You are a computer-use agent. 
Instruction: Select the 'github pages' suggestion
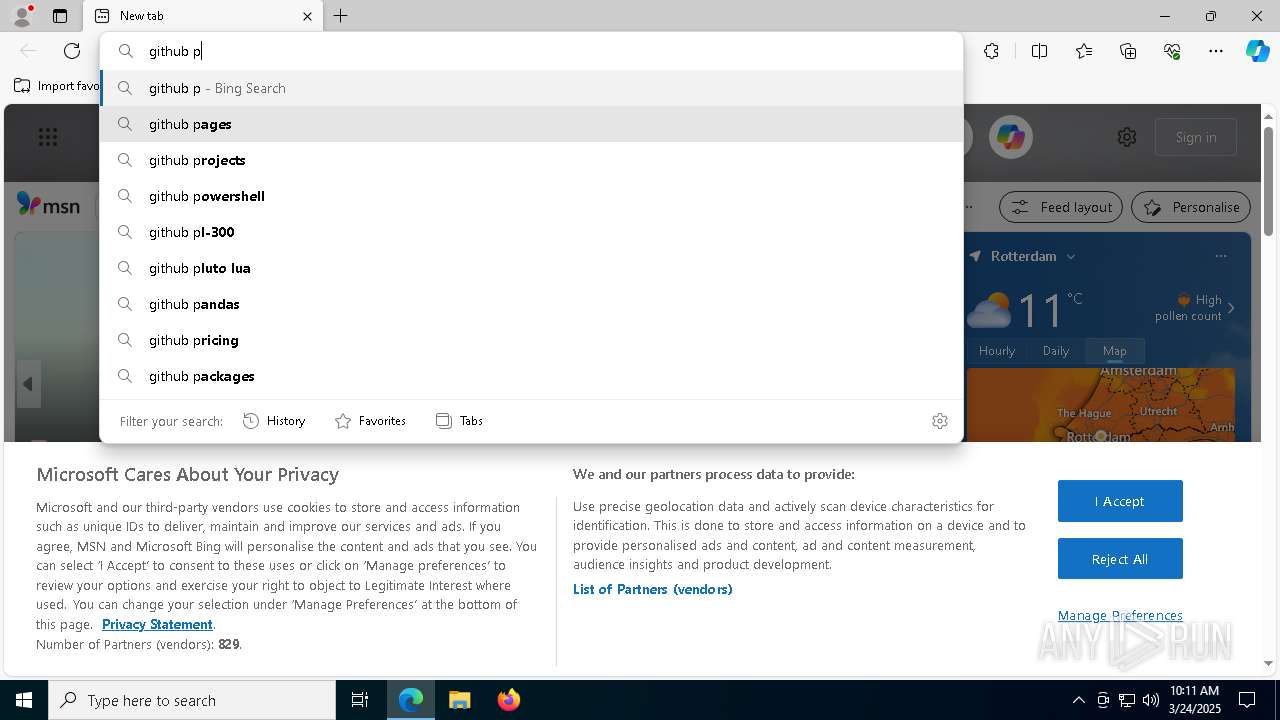pos(531,124)
